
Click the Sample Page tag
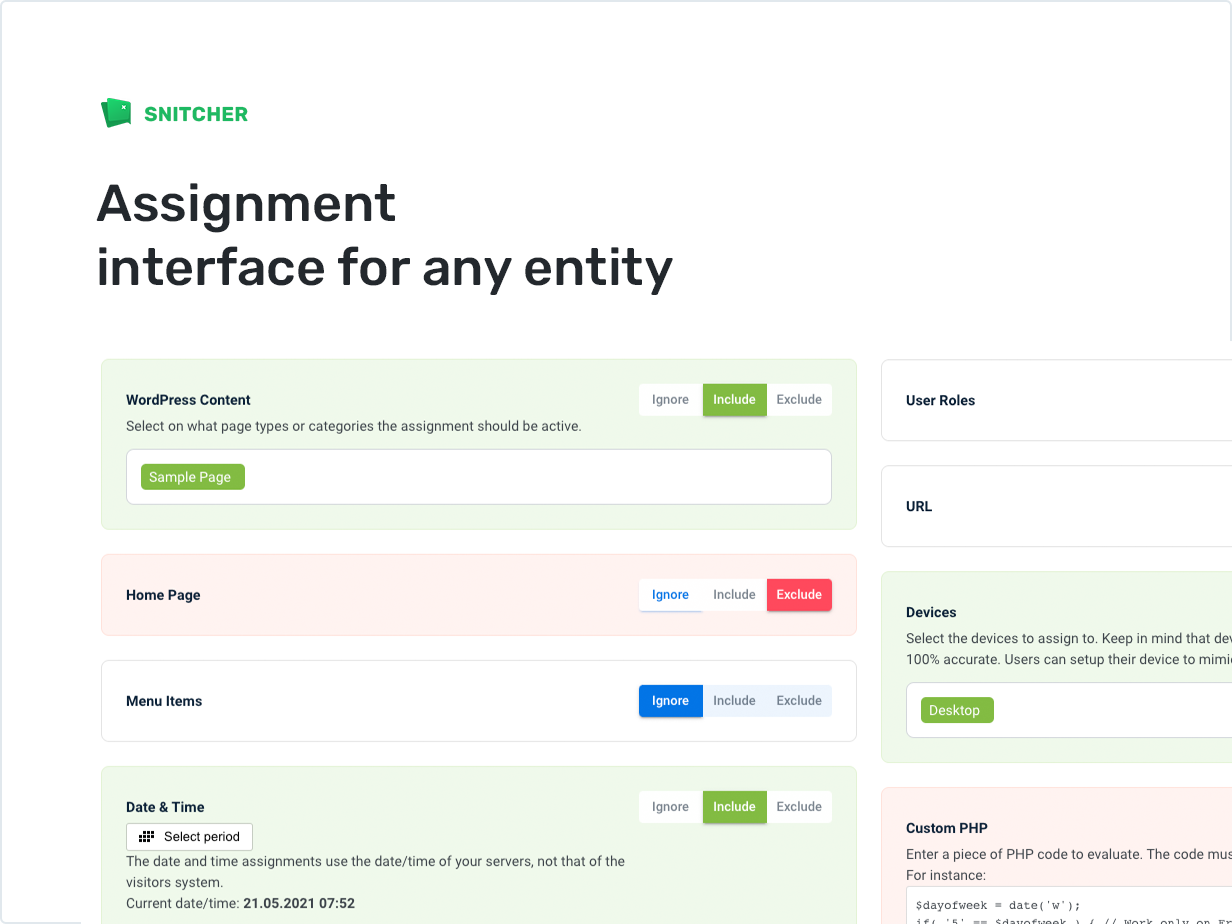(190, 477)
